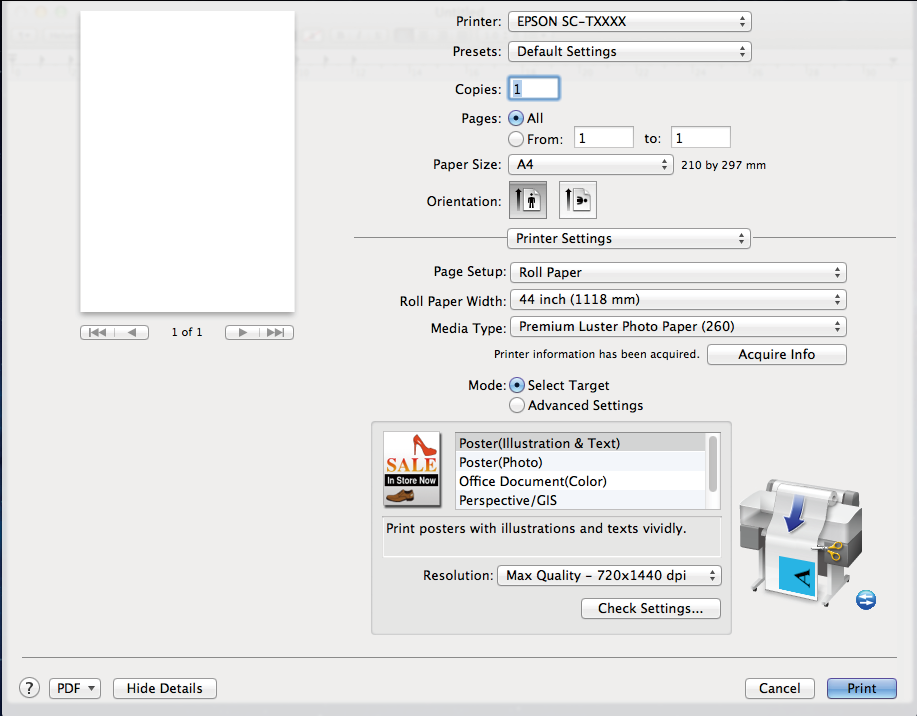Open help with question mark icon
The height and width of the screenshot is (716, 917).
30,688
